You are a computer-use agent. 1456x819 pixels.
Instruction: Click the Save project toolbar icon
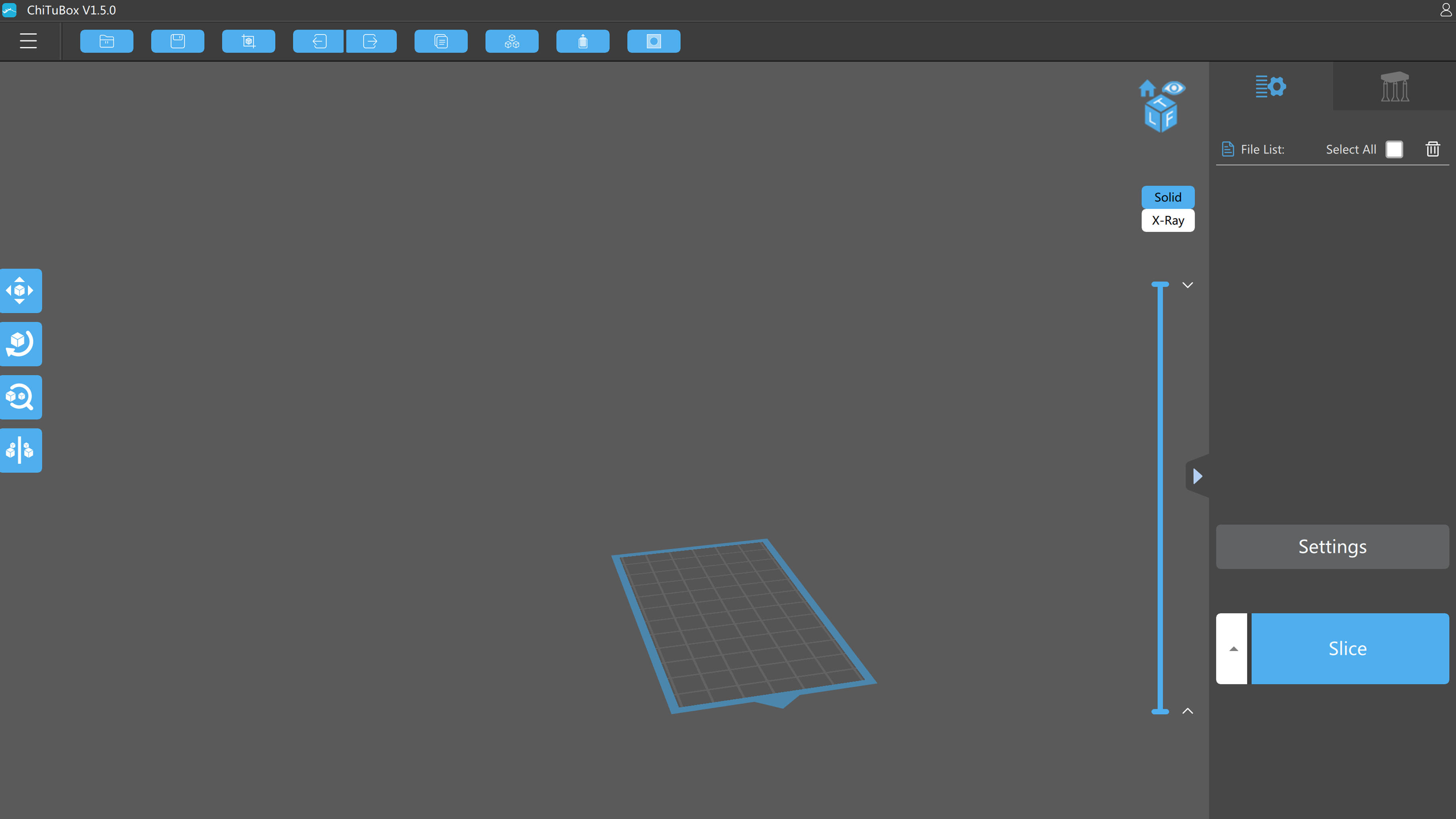click(x=178, y=41)
